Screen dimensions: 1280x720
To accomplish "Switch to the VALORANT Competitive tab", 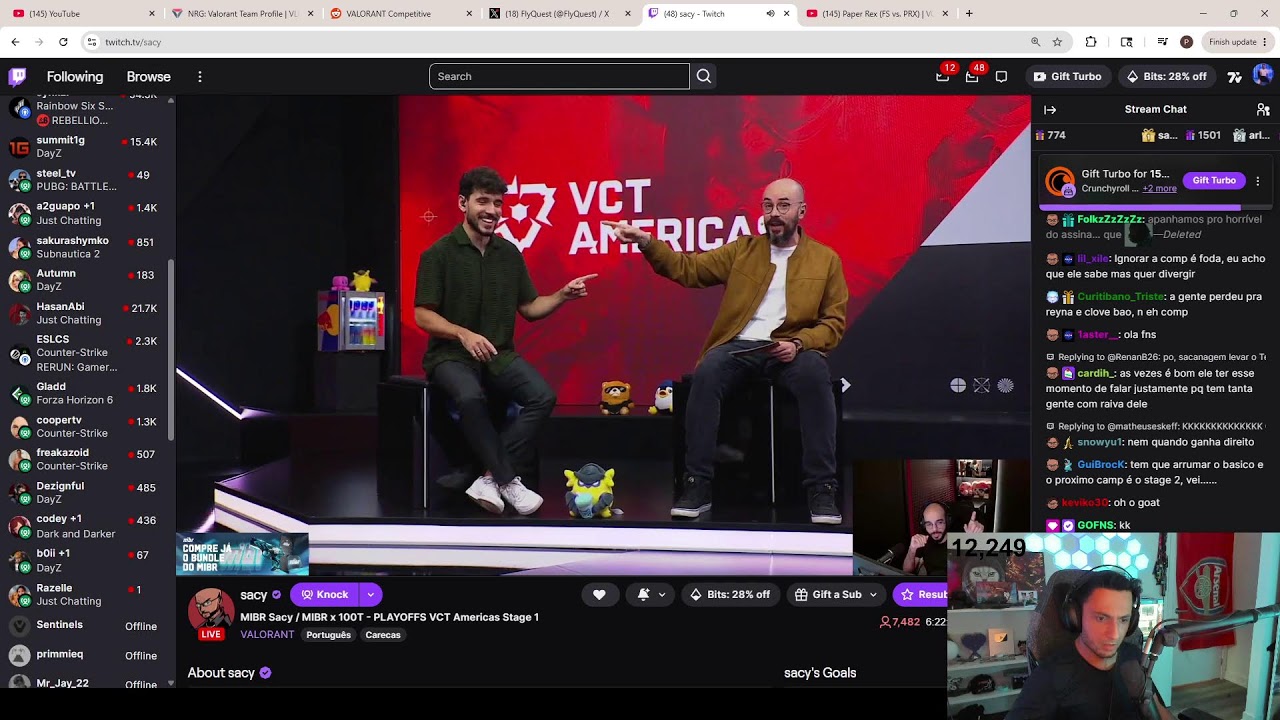I will coord(401,14).
